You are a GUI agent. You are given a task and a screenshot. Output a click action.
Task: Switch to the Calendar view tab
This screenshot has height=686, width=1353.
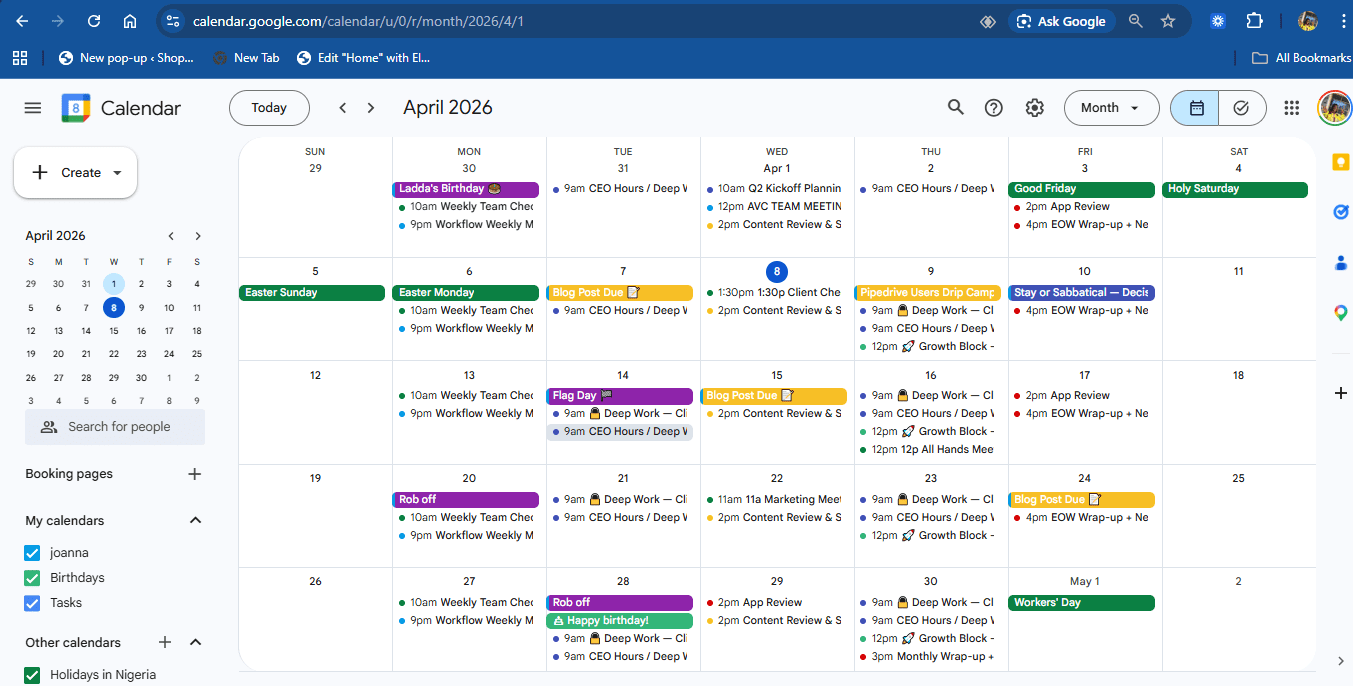[1195, 108]
